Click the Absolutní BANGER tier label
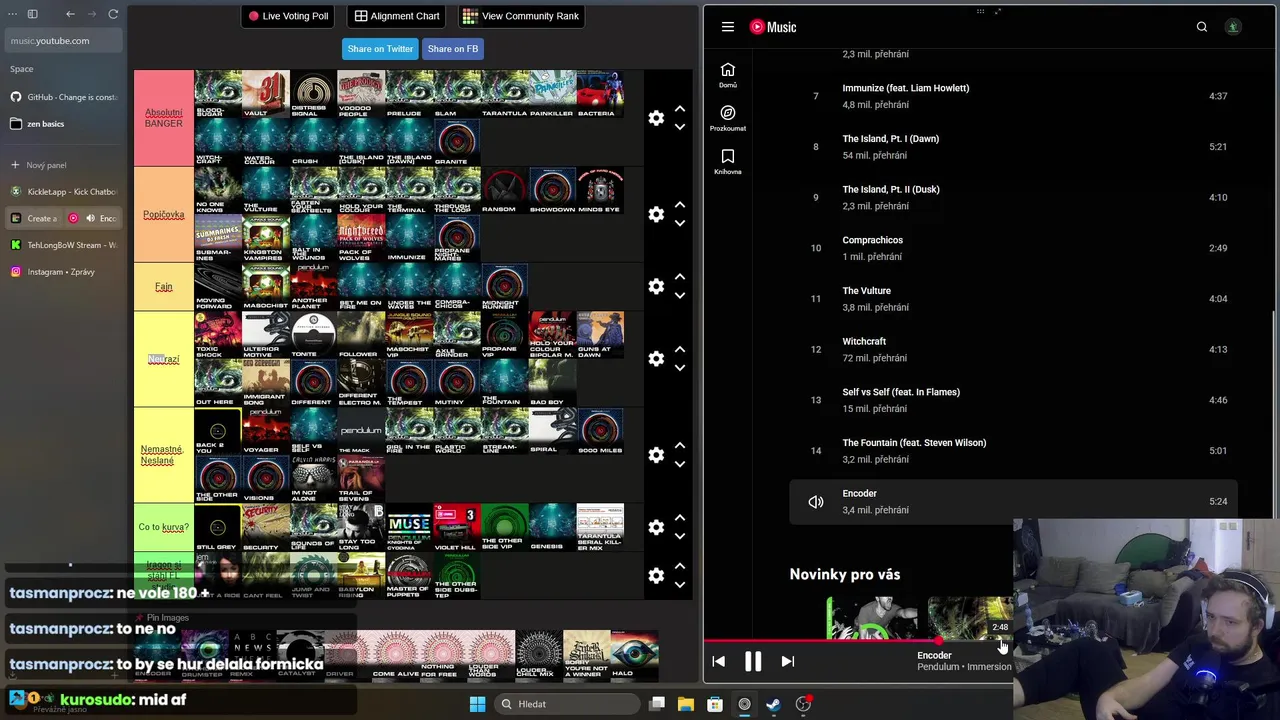The height and width of the screenshot is (720, 1280). 164,118
